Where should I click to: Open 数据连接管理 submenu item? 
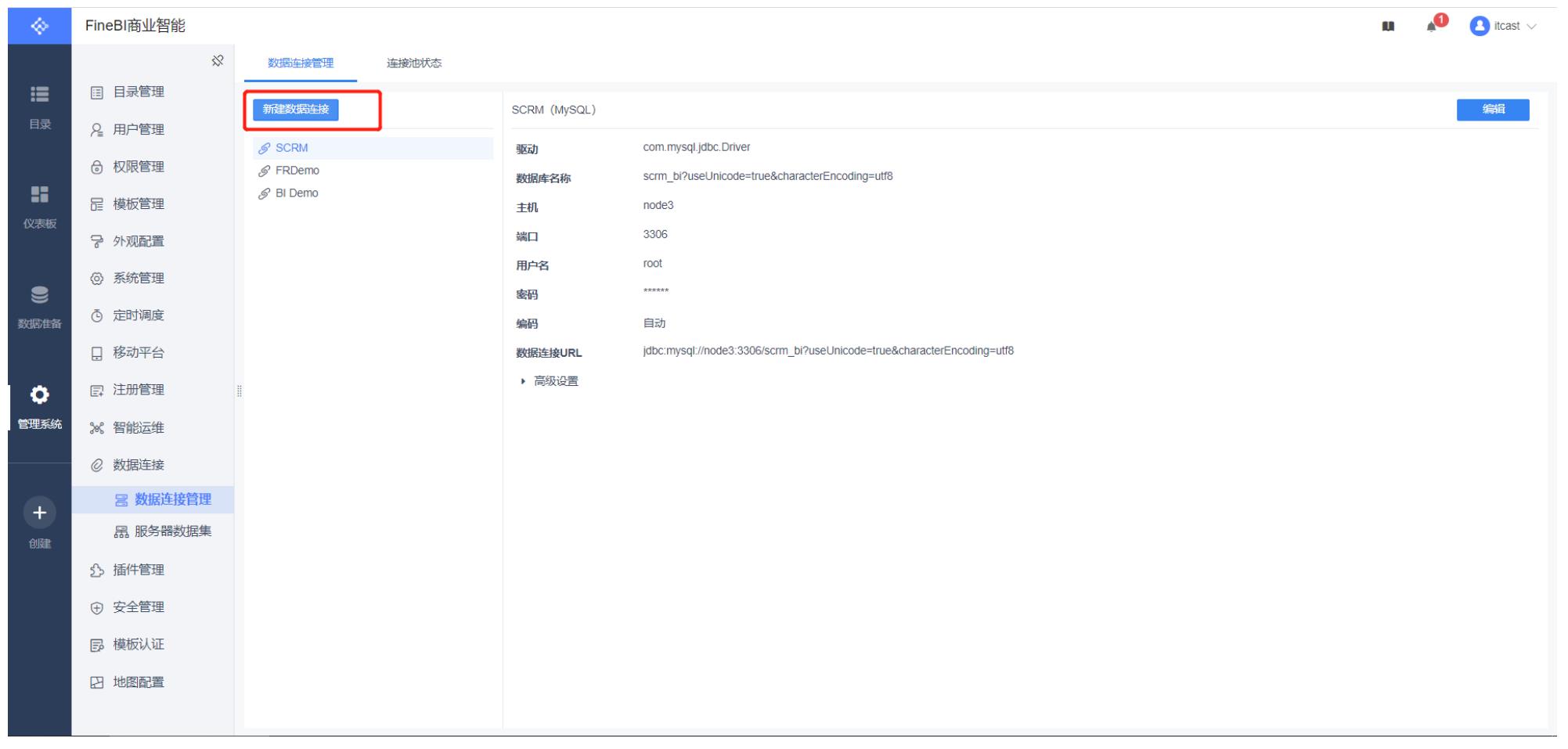153,499
